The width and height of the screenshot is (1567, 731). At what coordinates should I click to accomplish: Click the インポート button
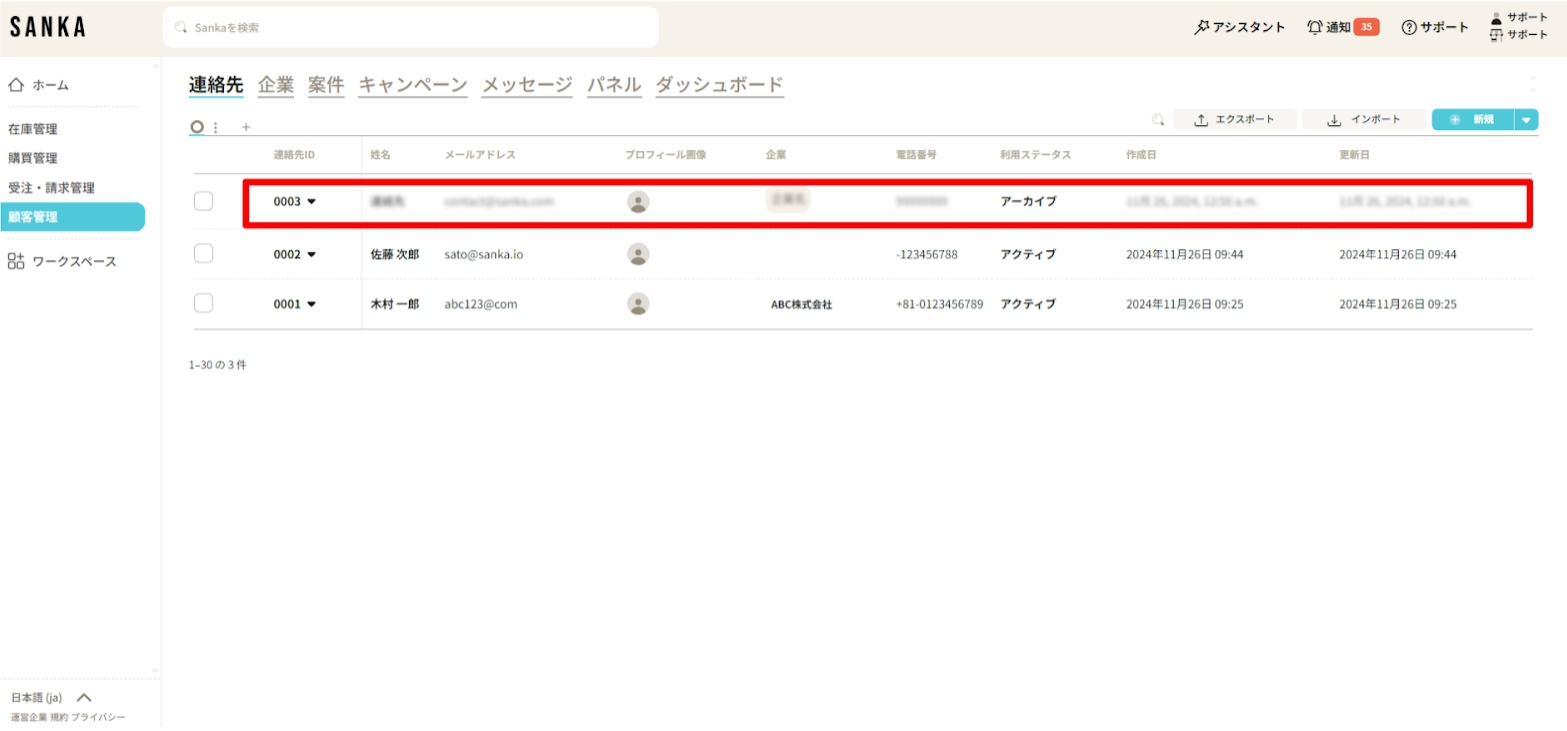[1364, 120]
